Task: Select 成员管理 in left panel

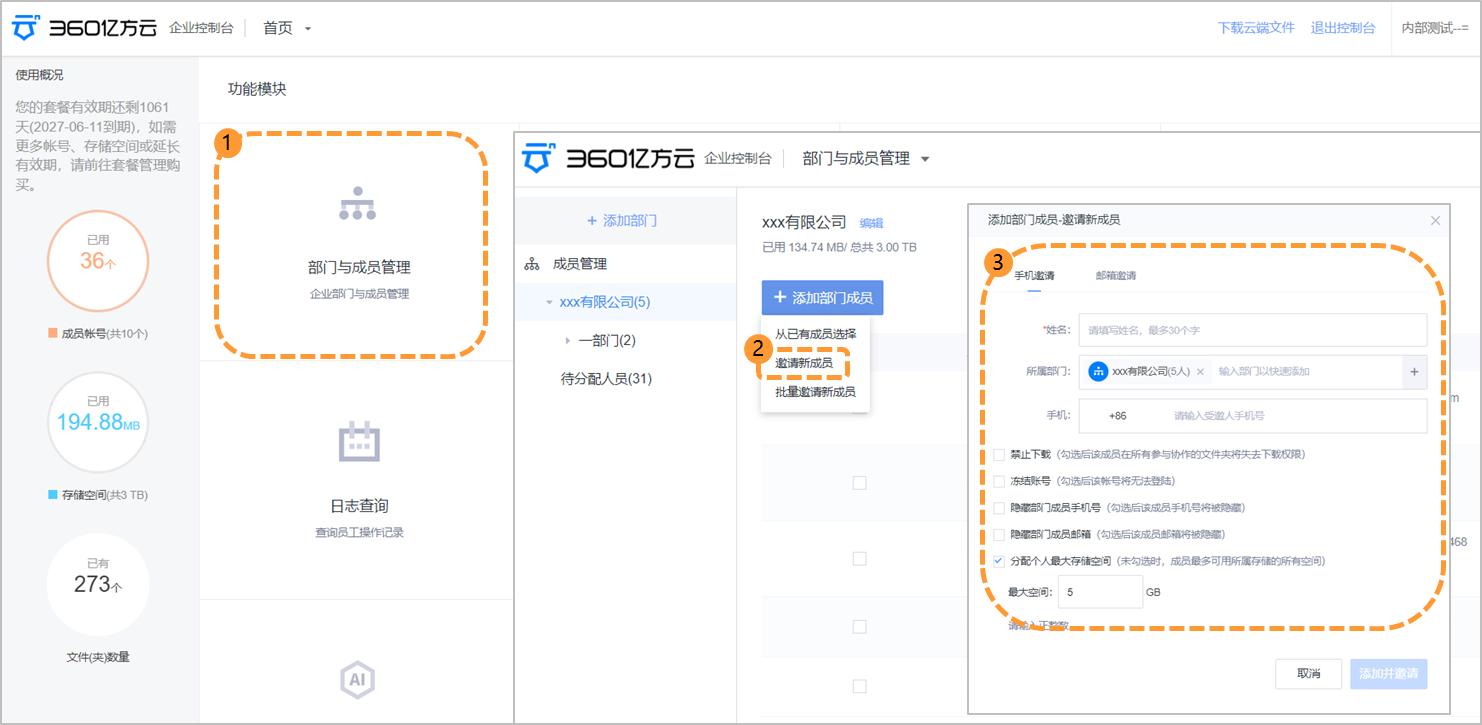Action: tap(580, 264)
